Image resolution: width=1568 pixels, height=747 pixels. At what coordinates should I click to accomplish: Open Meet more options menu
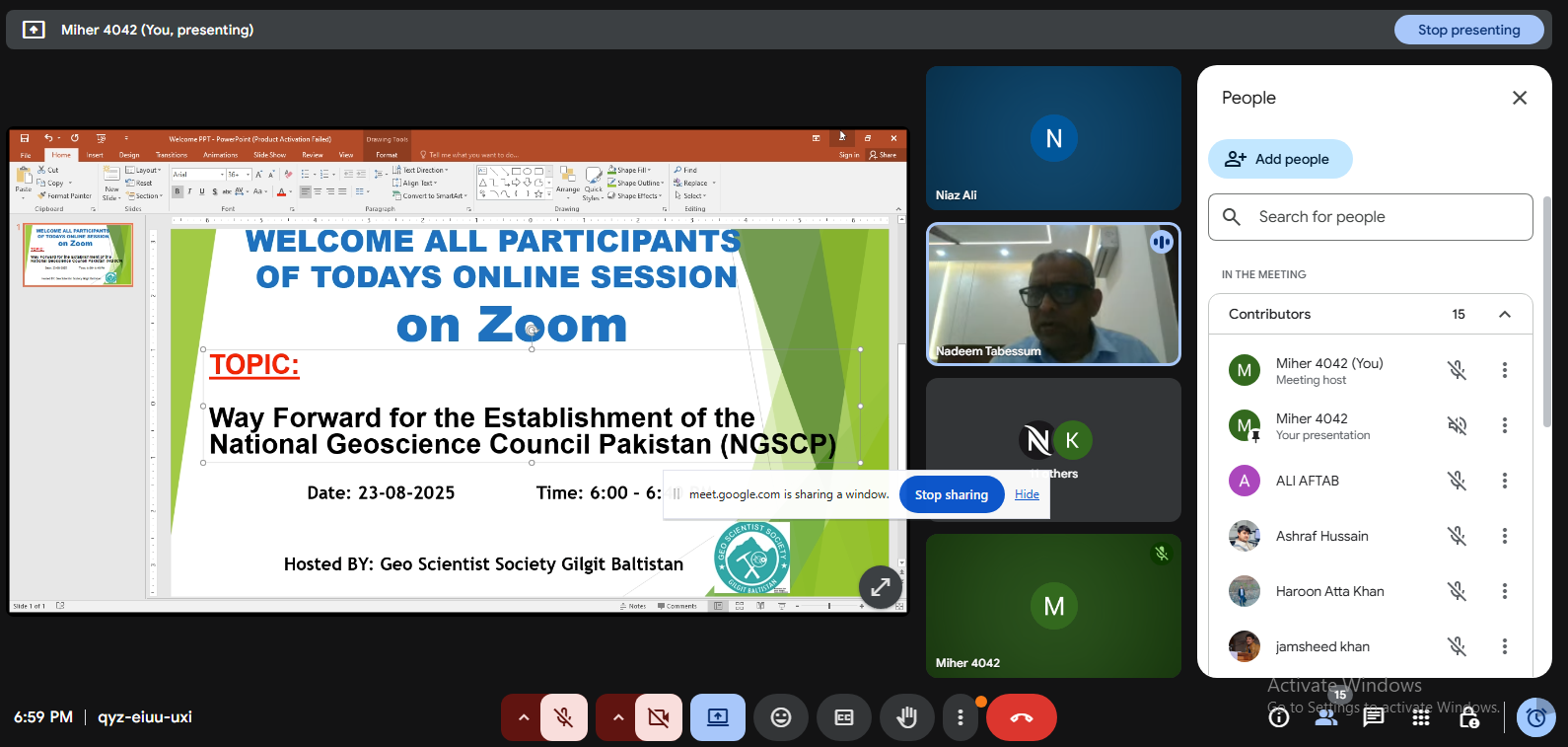[x=961, y=717]
